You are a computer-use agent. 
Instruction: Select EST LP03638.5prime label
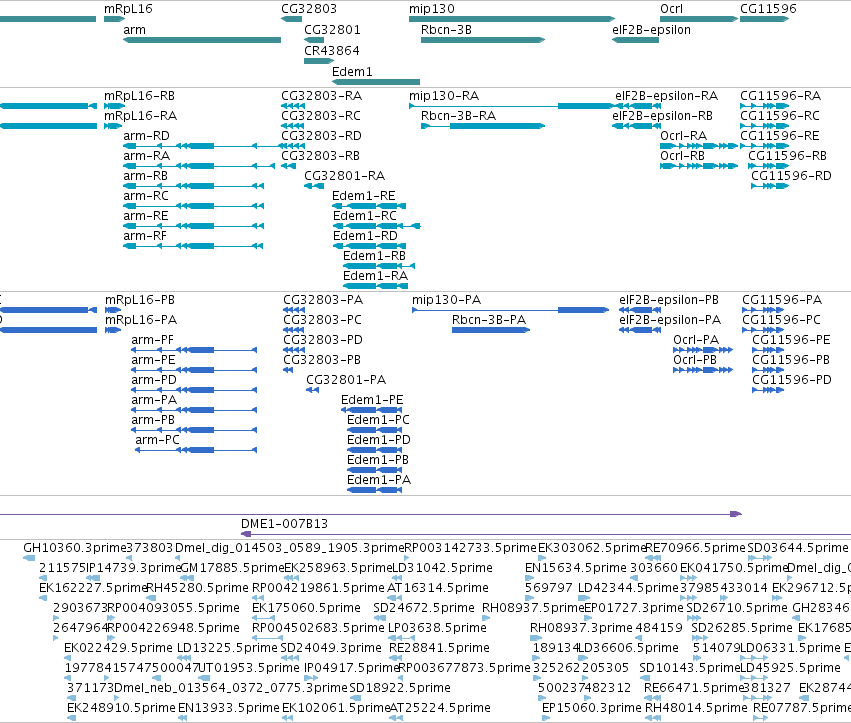437,628
